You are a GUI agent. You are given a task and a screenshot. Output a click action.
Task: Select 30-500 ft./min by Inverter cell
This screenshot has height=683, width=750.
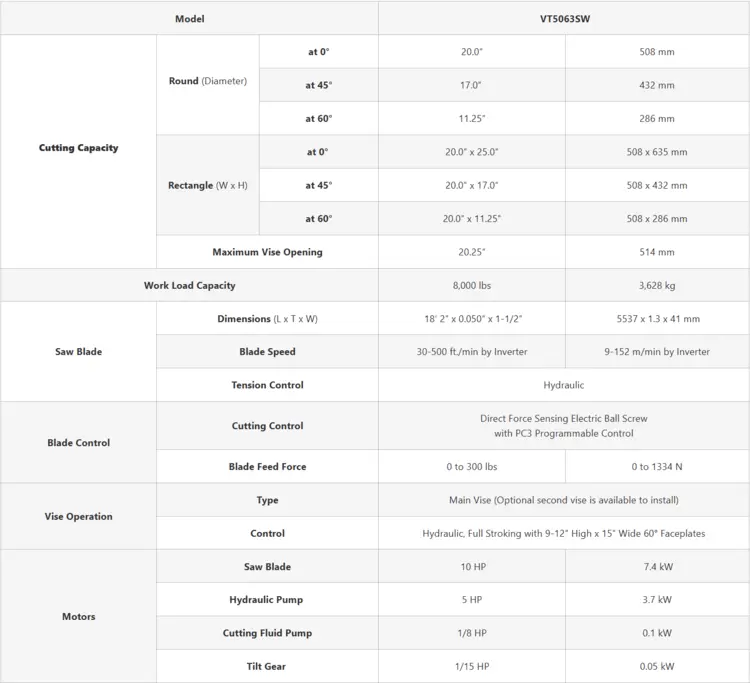pos(472,352)
